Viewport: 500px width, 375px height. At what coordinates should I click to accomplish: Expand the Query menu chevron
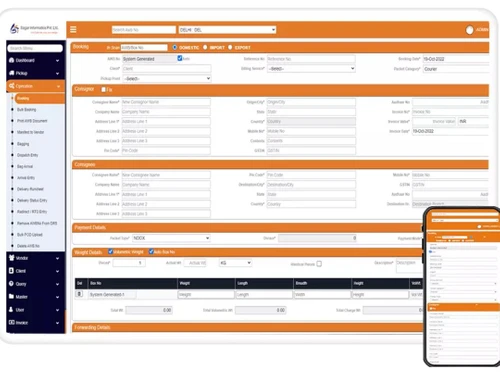click(58, 284)
